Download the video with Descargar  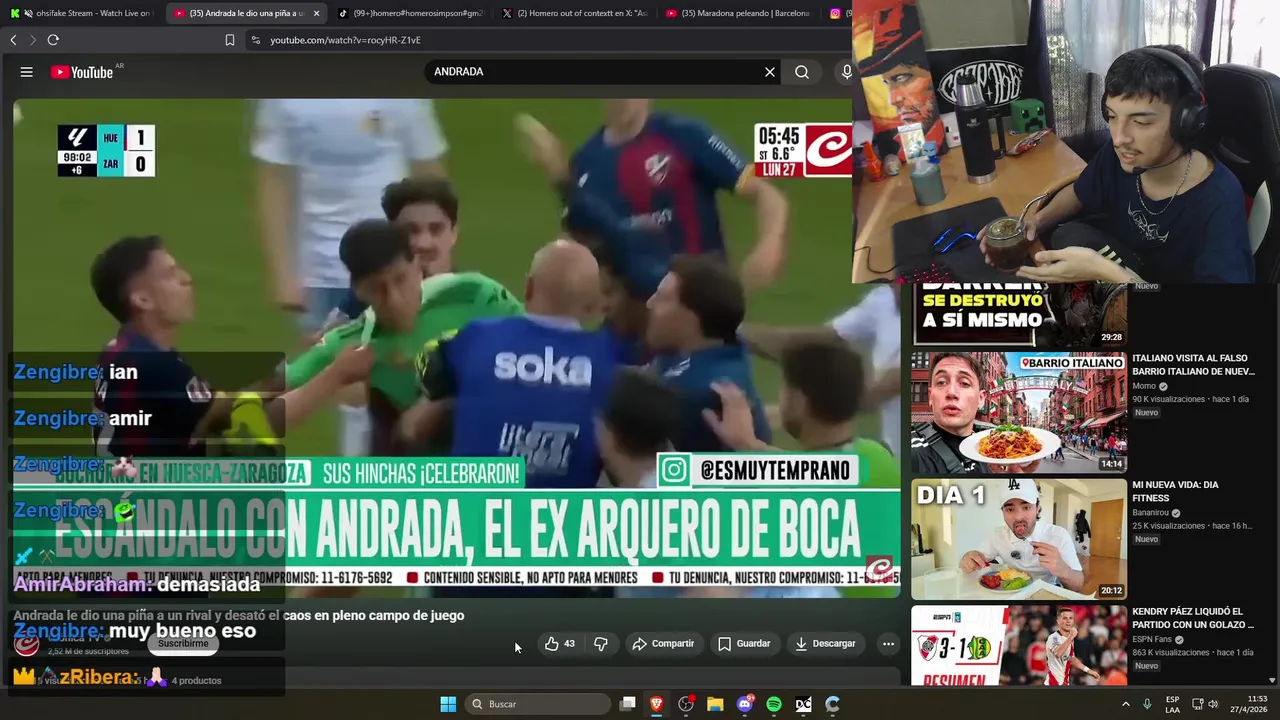825,644
